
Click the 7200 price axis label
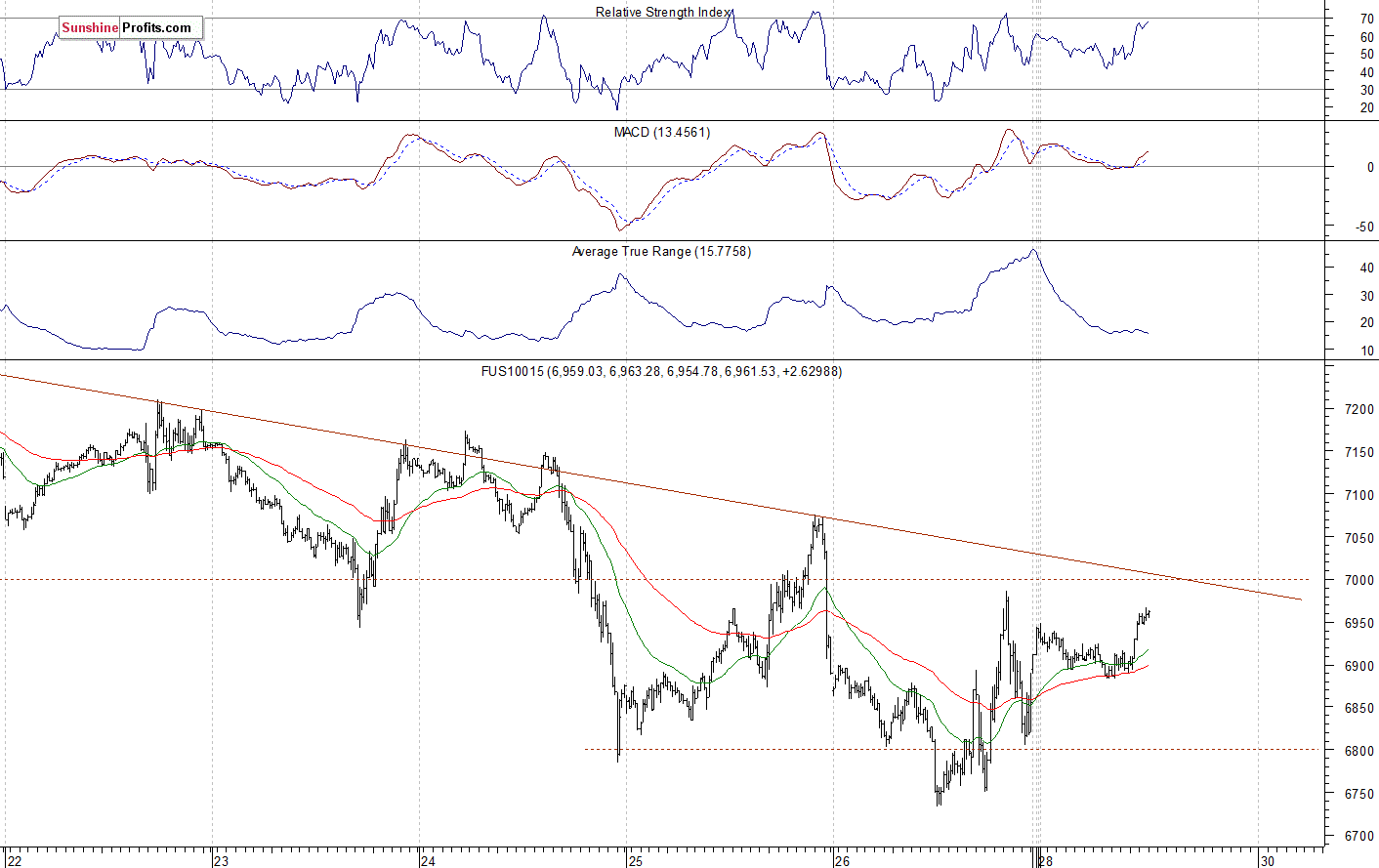1358,409
